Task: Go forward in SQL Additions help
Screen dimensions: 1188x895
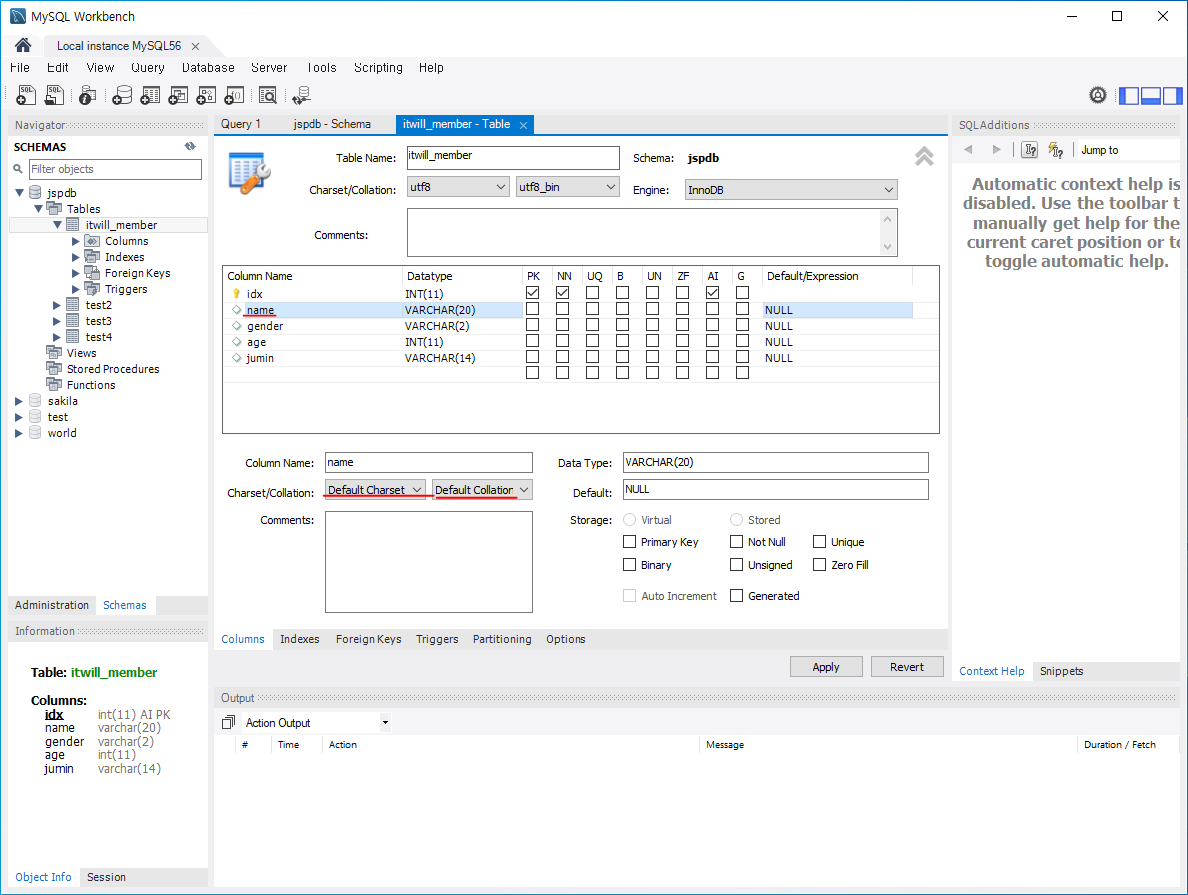Action: [x=996, y=150]
